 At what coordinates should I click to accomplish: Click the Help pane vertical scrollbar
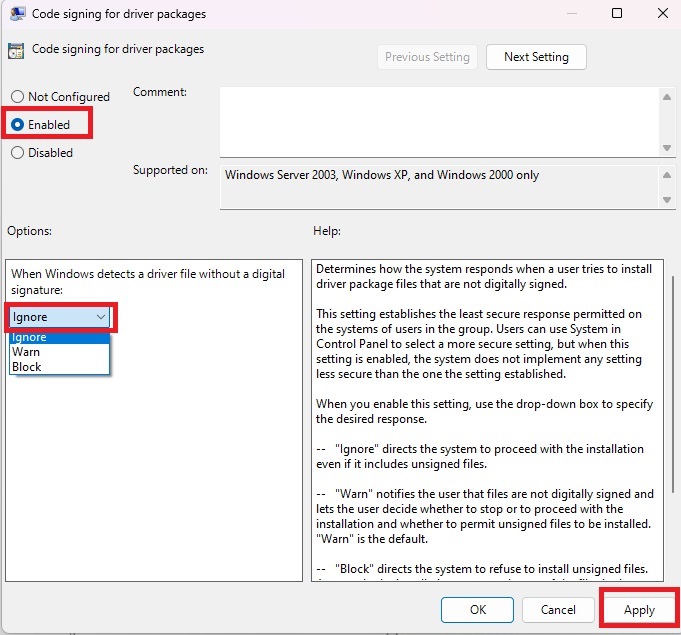[x=673, y=384]
